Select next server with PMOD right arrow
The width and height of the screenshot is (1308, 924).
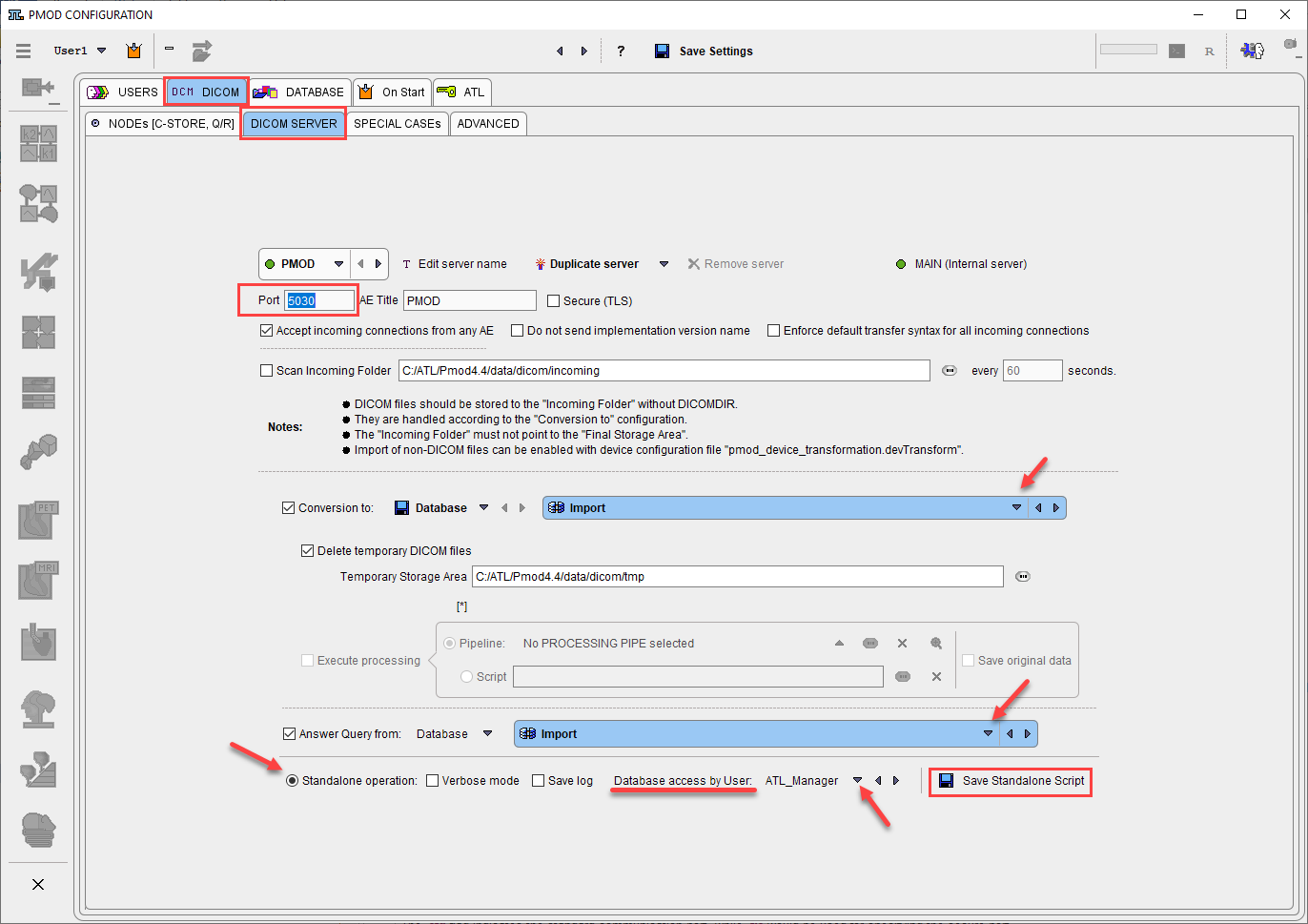pos(378,264)
